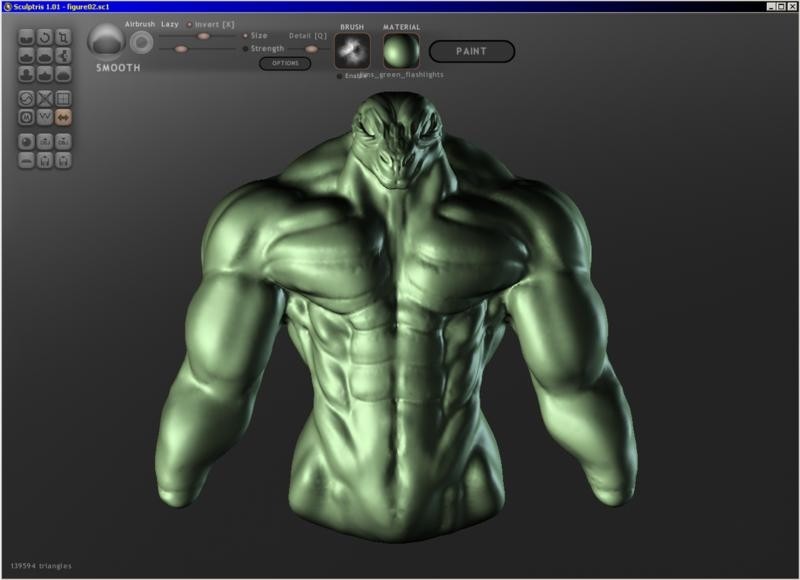Open the brush Options button
Viewport: 800px width, 580px height.
pos(284,63)
